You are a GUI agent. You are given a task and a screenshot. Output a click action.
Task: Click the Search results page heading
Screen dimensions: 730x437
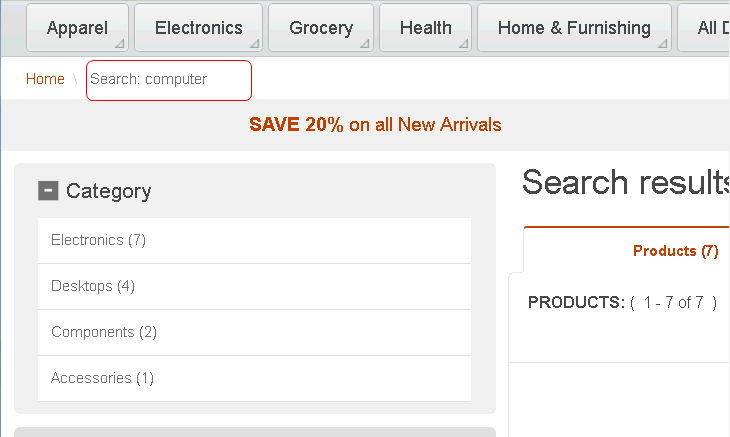coord(625,182)
